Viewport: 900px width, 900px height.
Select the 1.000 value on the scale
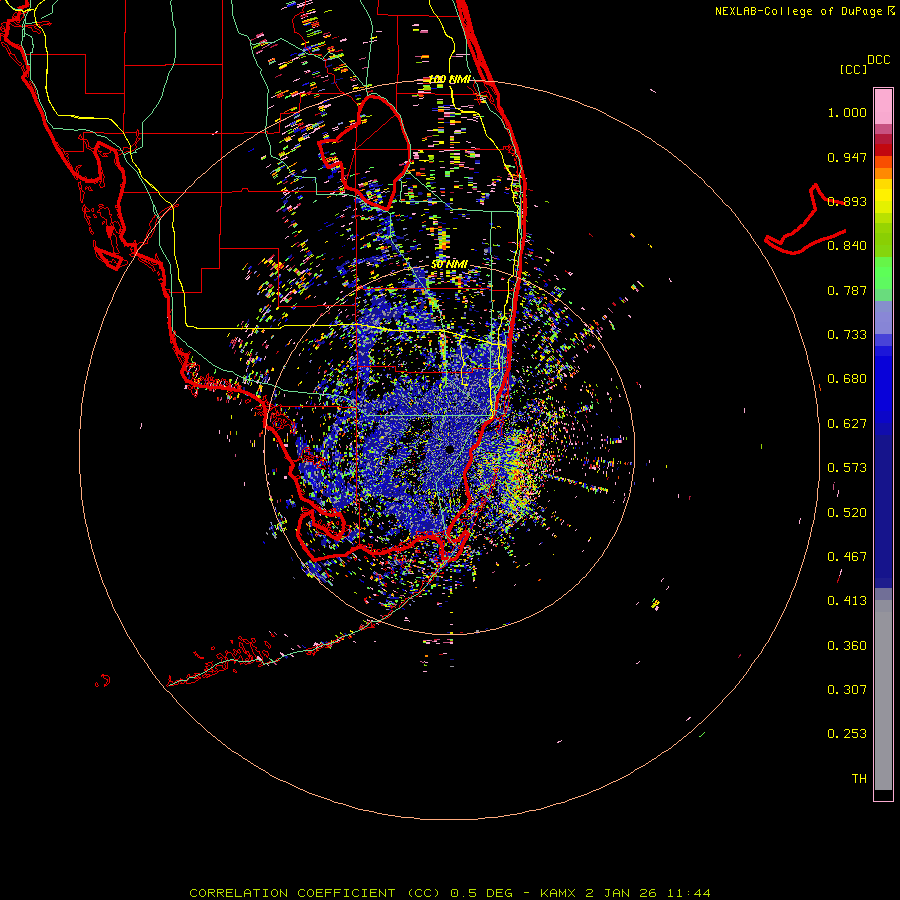coord(847,112)
